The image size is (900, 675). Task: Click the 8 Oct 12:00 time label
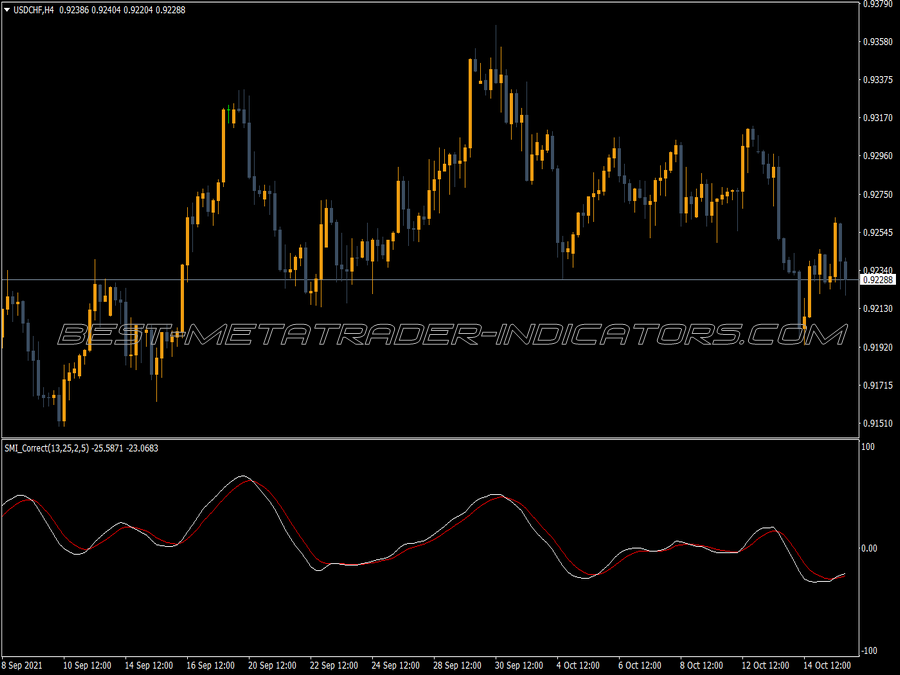(x=701, y=665)
